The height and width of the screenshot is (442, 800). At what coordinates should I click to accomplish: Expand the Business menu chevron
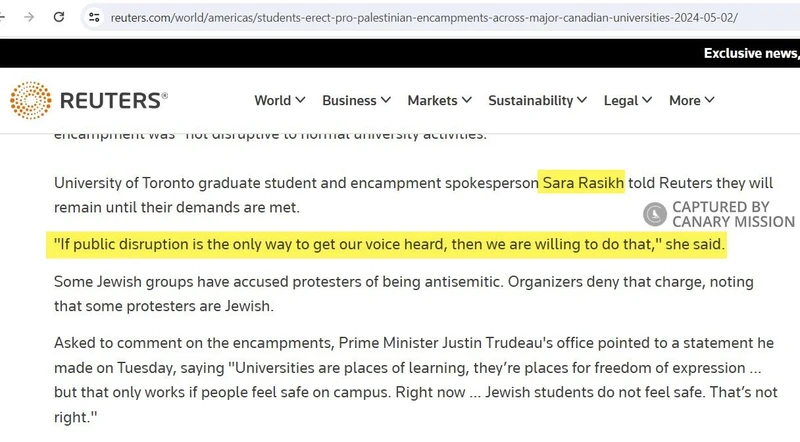pyautogui.click(x=386, y=100)
